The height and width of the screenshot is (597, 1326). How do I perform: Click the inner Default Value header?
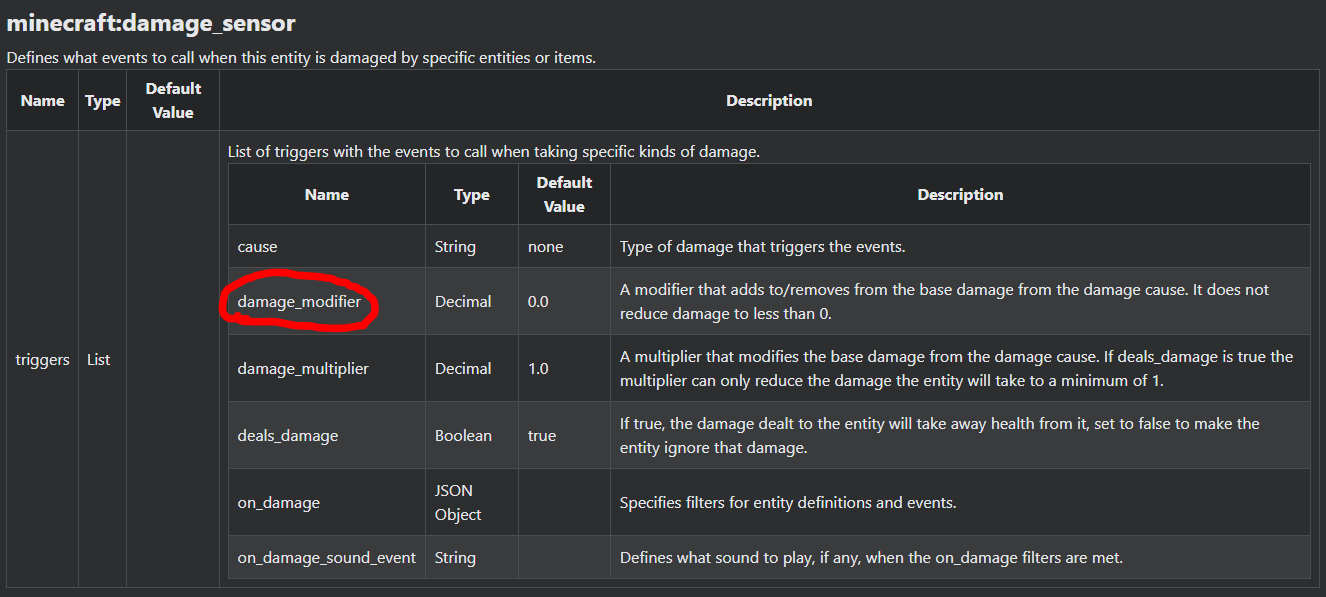(564, 194)
